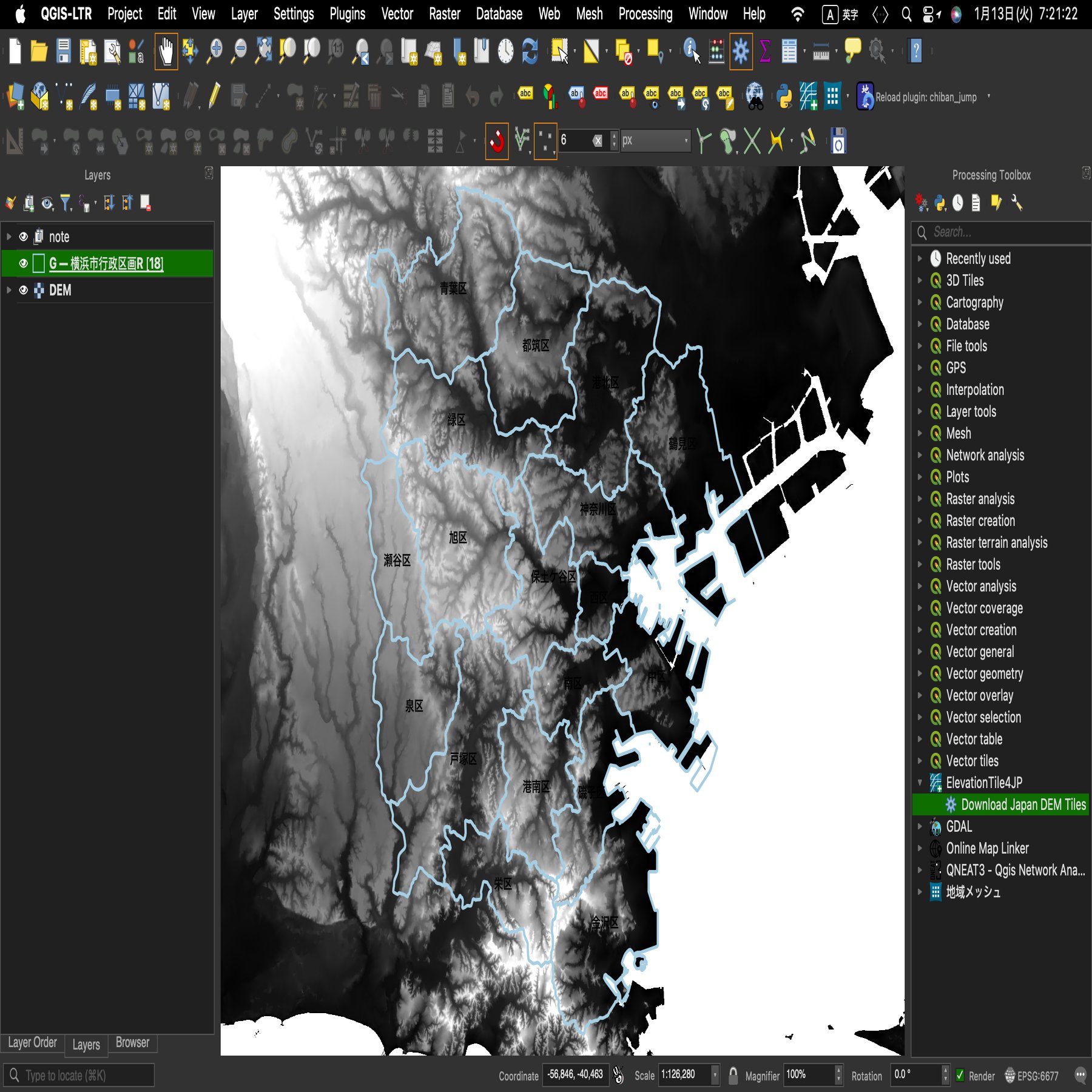Refresh the map canvas
This screenshot has width=1092, height=1092.
[x=530, y=51]
